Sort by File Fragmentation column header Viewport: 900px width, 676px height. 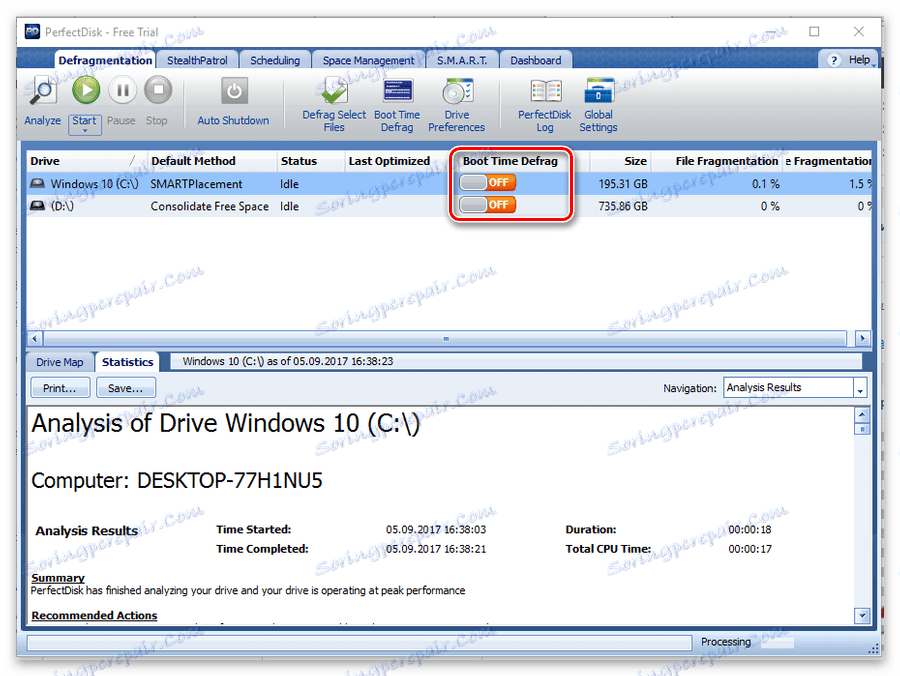717,161
